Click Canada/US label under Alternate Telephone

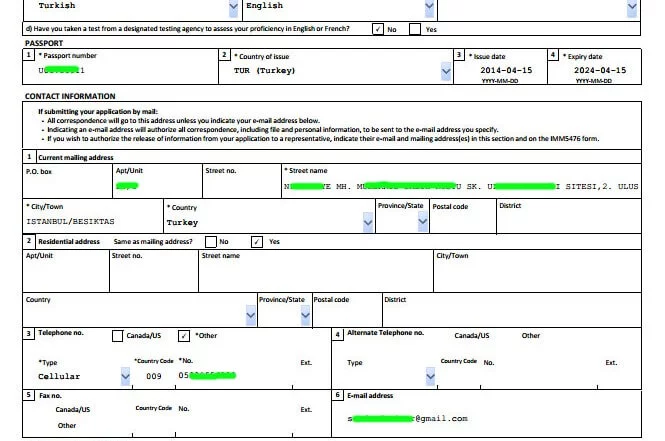pyautogui.click(x=472, y=336)
